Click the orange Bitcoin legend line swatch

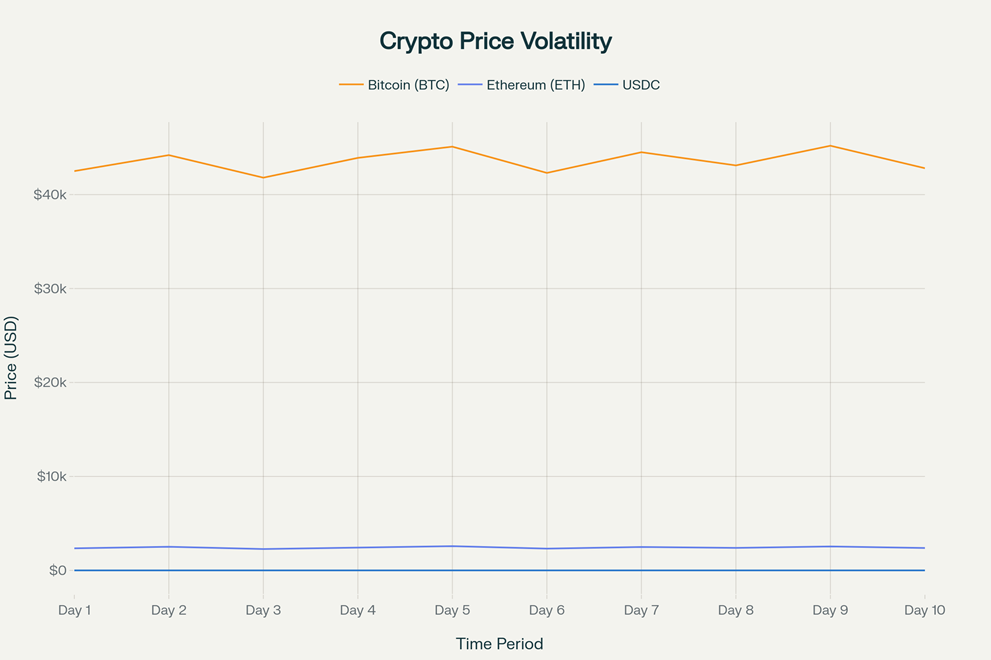tap(351, 85)
